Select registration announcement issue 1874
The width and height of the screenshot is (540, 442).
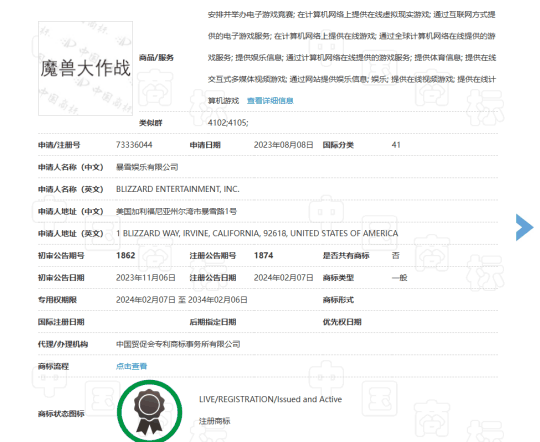click(263, 255)
